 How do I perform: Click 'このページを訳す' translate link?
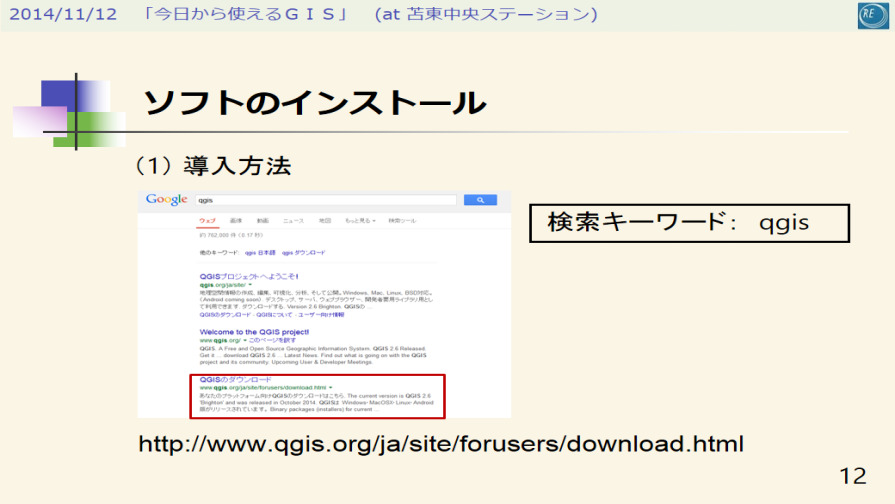click(272, 341)
